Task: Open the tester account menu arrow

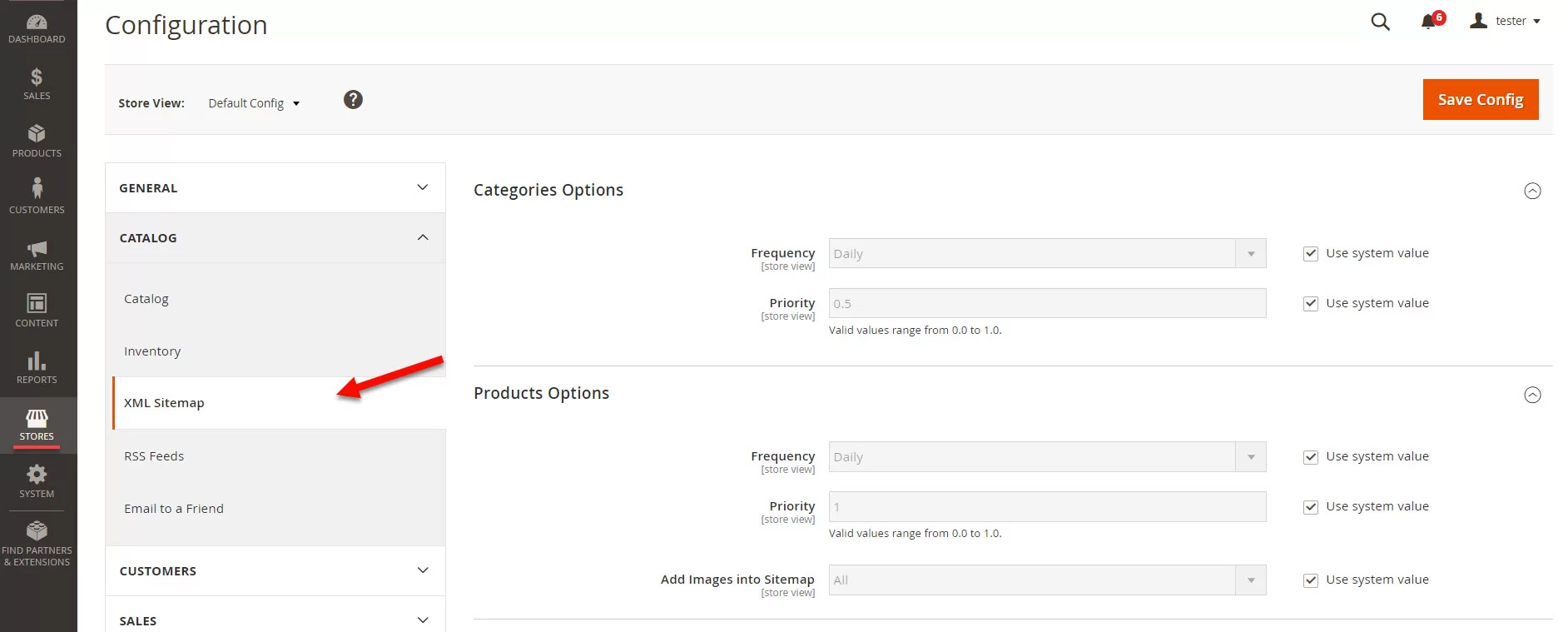Action: click(x=1536, y=22)
